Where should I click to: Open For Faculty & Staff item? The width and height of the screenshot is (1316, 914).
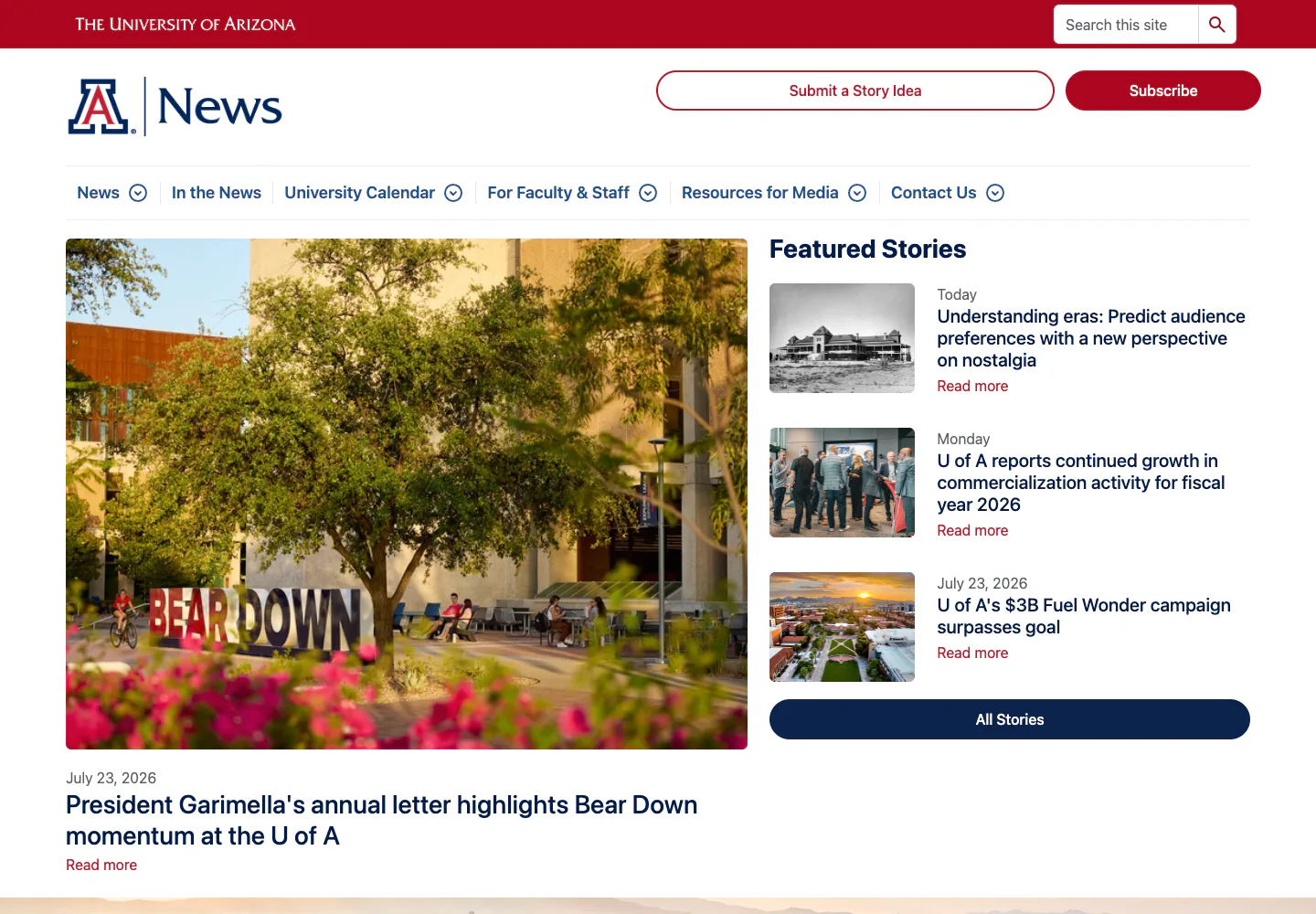(558, 193)
